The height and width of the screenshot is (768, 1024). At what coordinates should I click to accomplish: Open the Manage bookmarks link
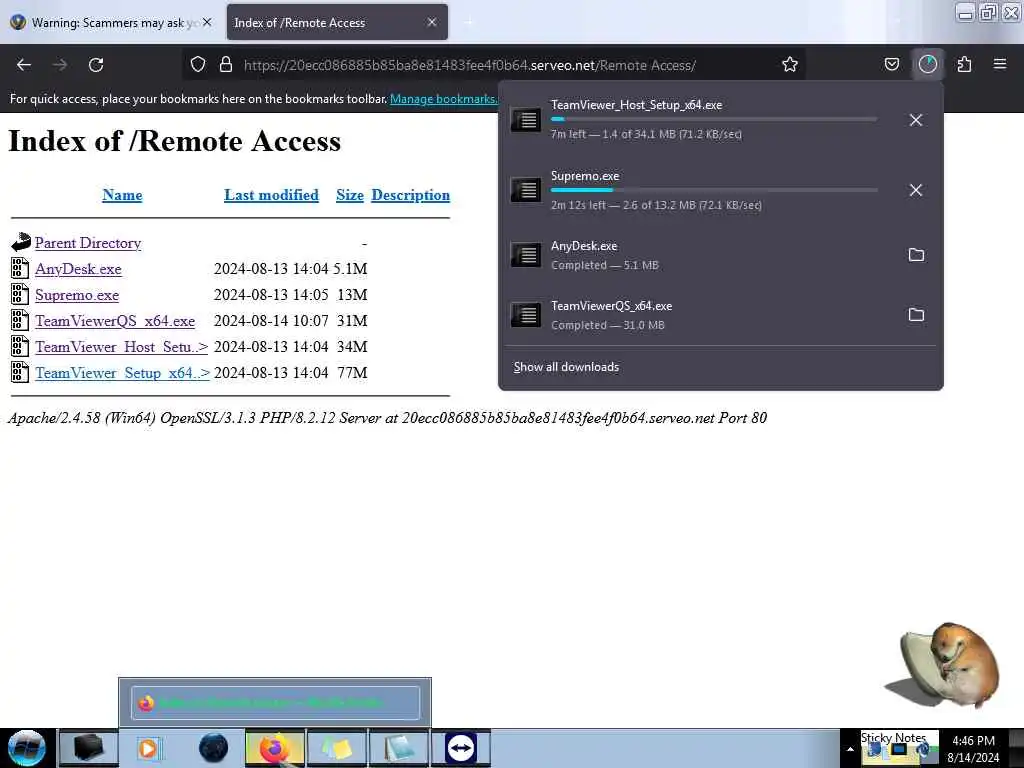(x=443, y=99)
